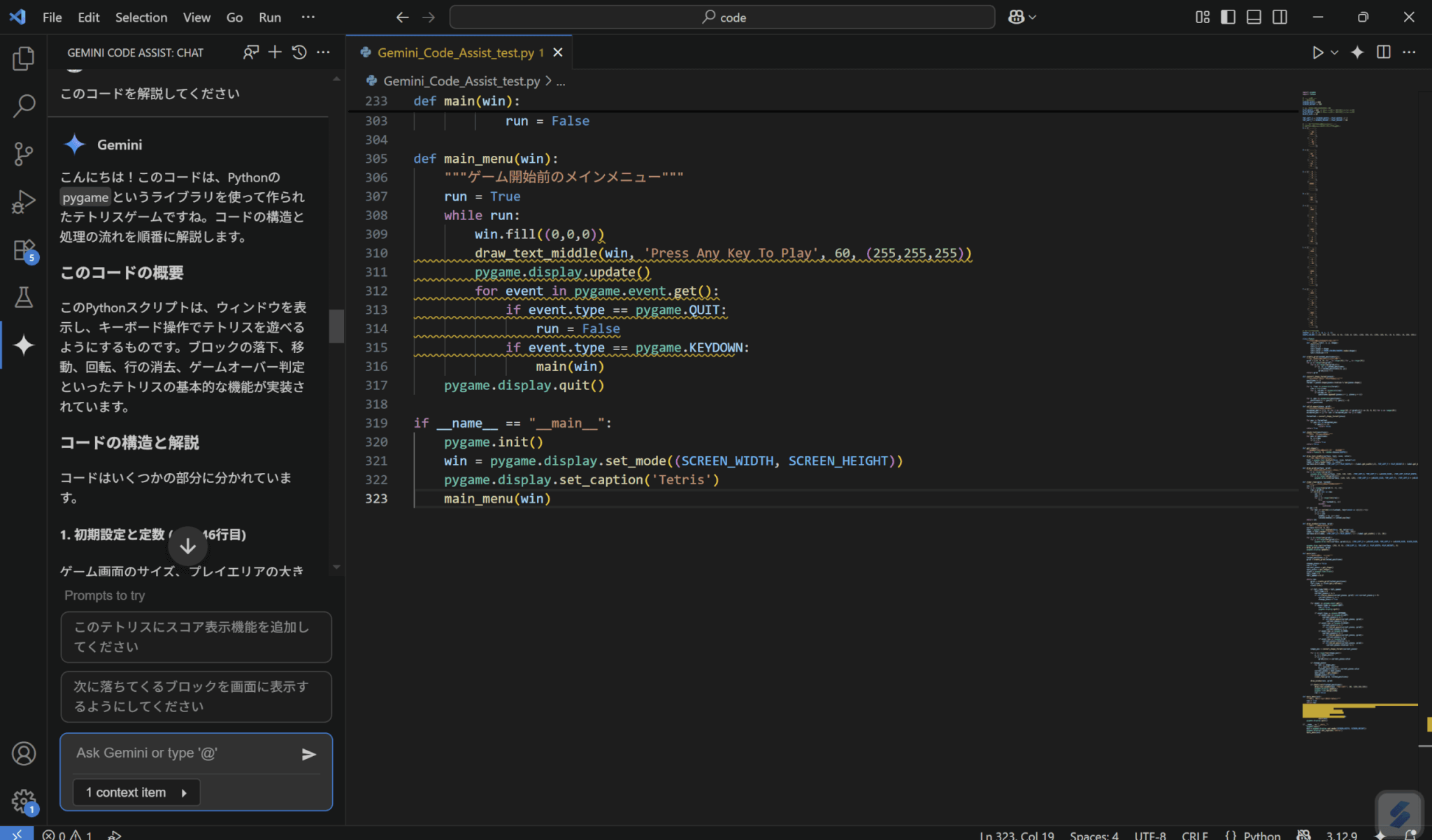1432x840 pixels.
Task: Open the Source Control view
Action: (x=23, y=154)
